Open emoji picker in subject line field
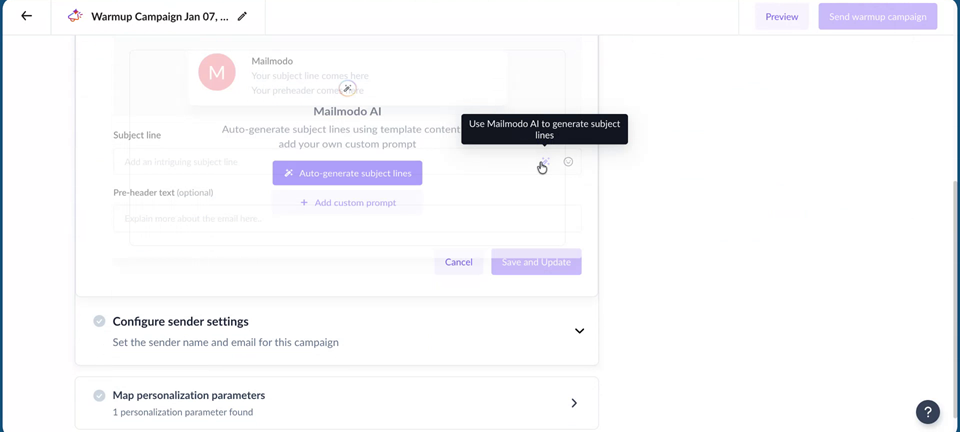 point(568,162)
